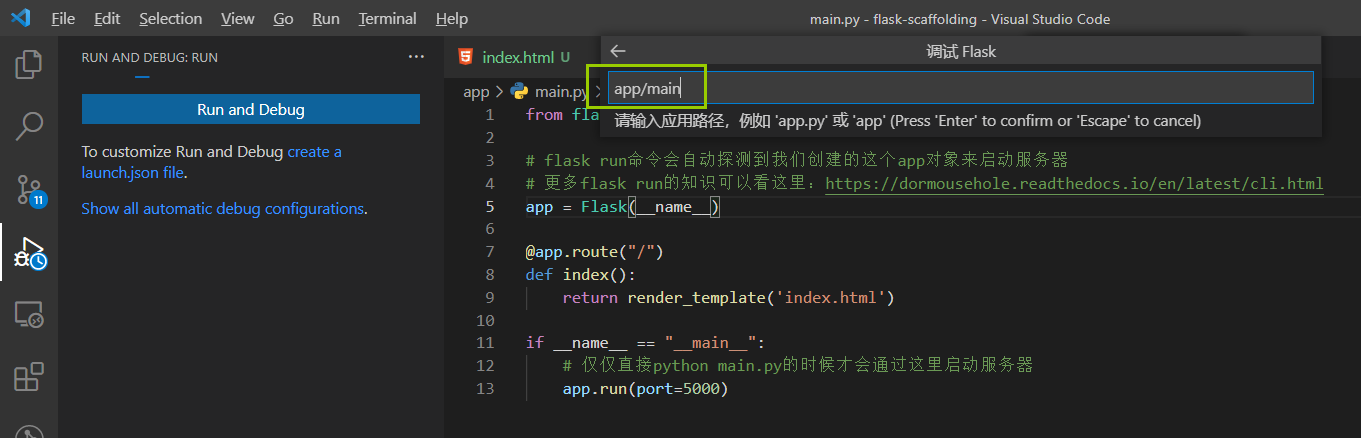Open the View menu
The width and height of the screenshot is (1361, 438).
tap(238, 18)
